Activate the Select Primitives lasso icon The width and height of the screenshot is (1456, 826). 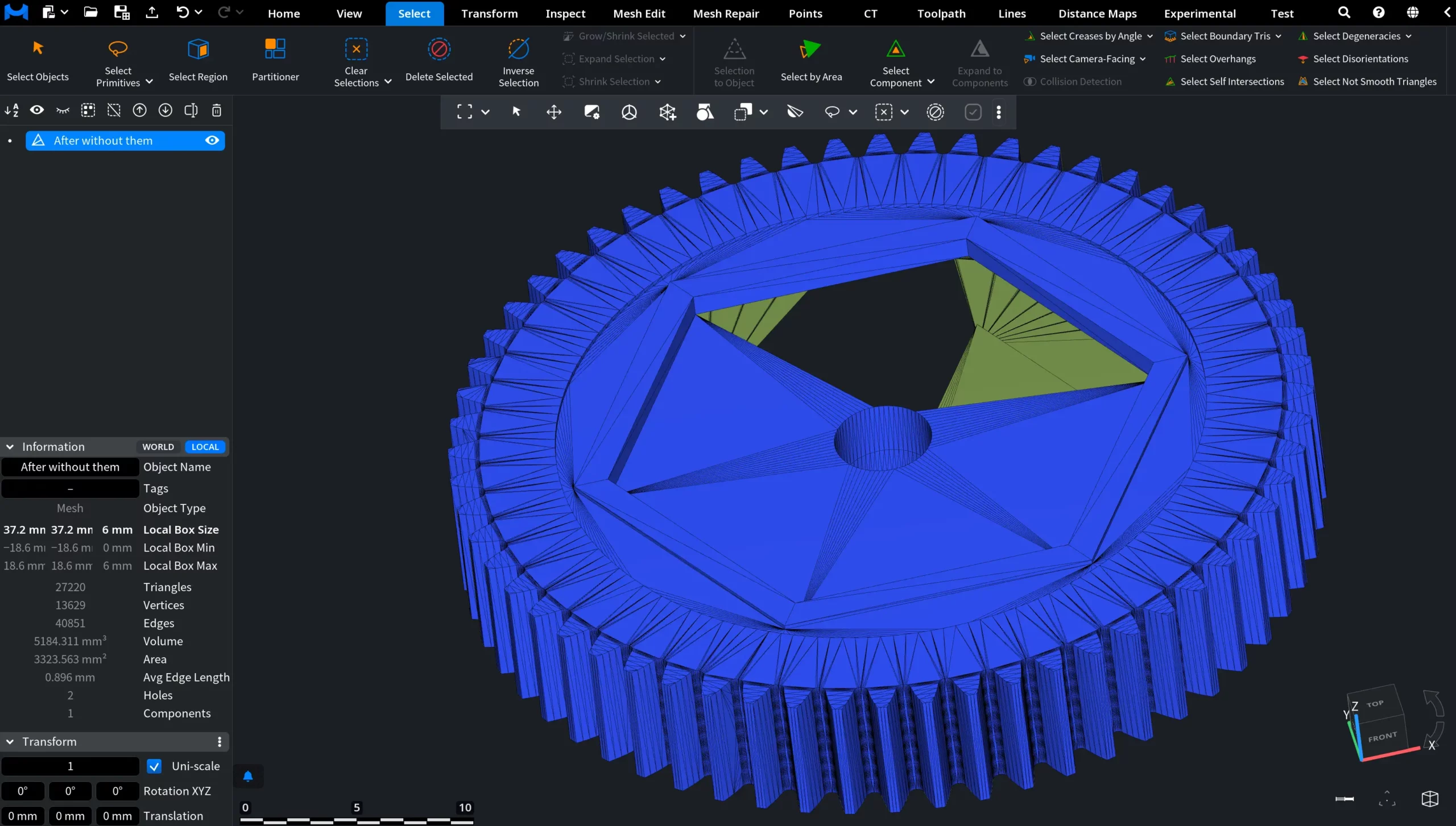118,49
